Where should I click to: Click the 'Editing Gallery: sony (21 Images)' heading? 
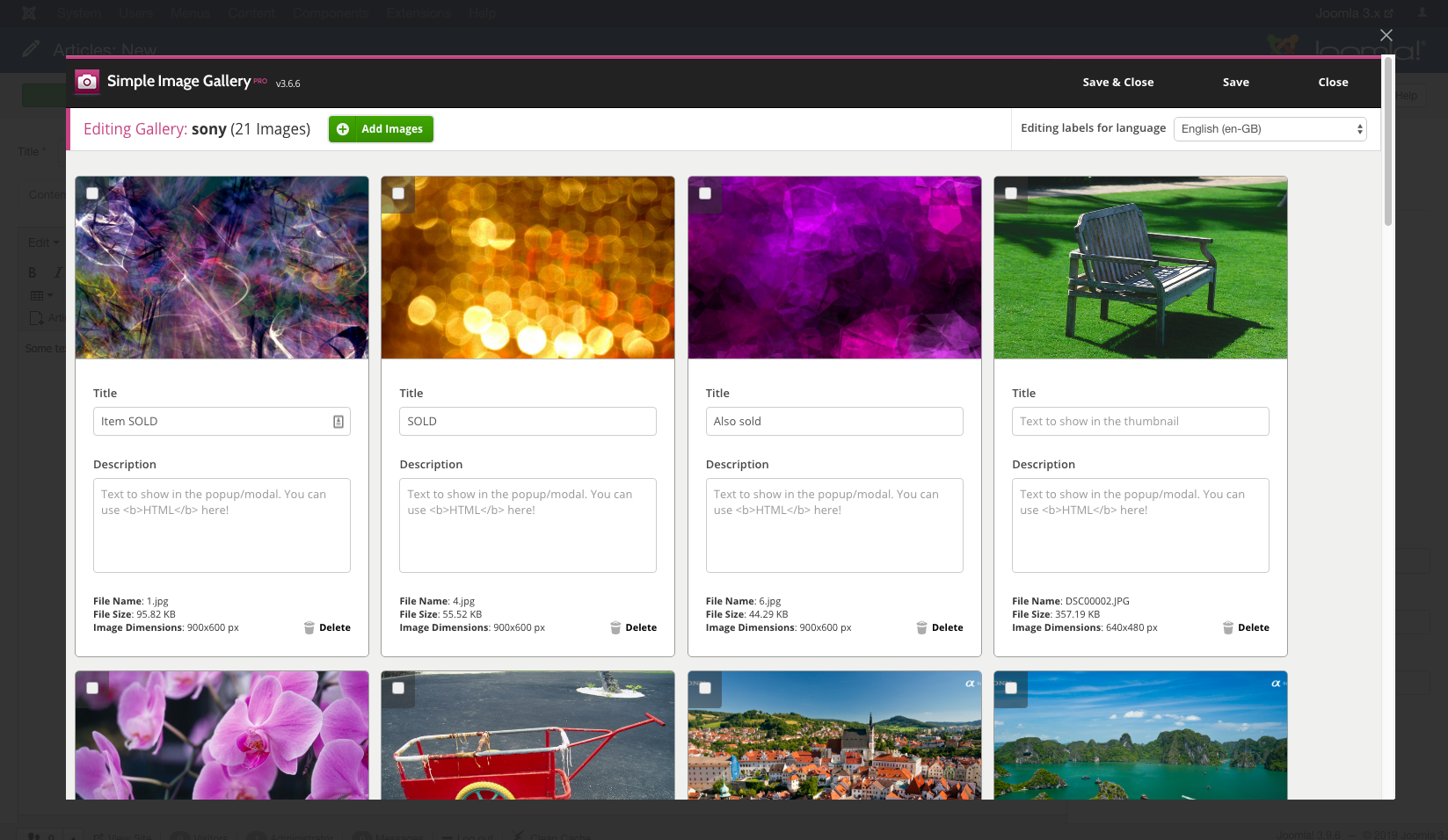197,129
